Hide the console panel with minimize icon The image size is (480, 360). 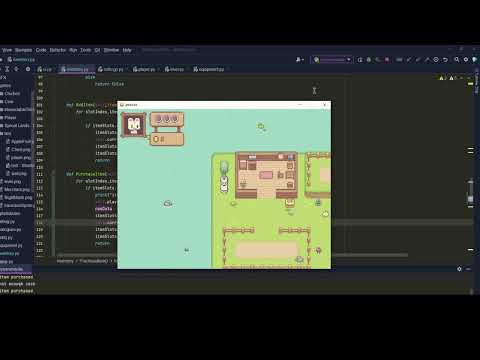tap(469, 269)
